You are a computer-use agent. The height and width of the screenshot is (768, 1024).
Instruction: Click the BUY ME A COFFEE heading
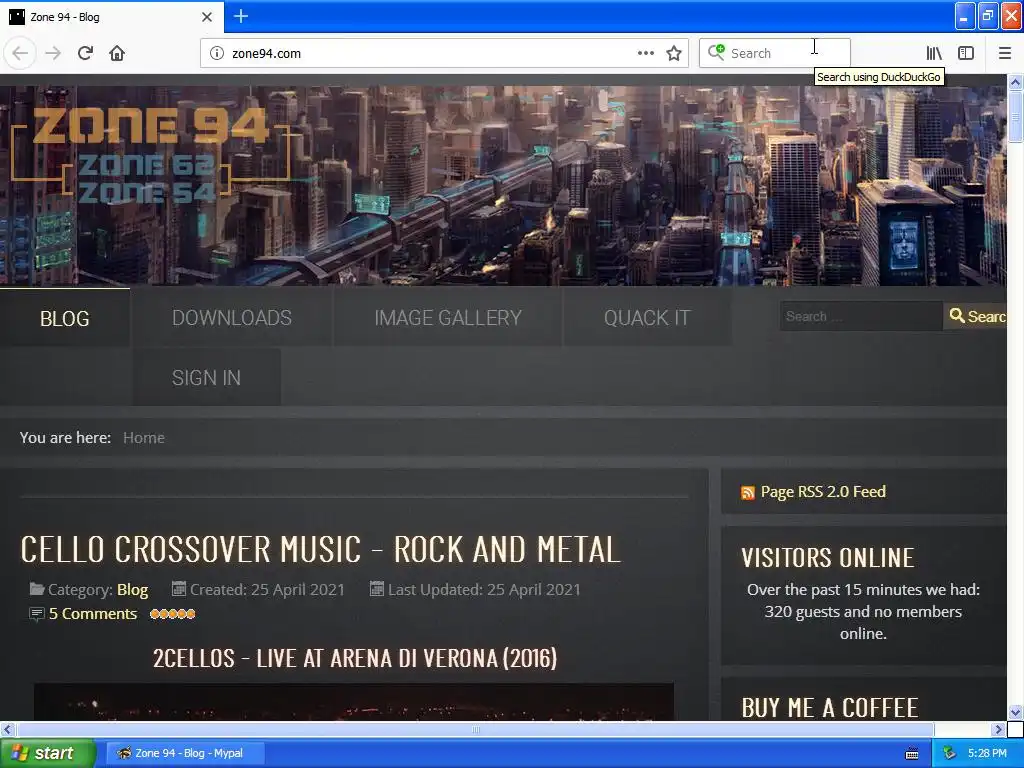pyautogui.click(x=829, y=708)
